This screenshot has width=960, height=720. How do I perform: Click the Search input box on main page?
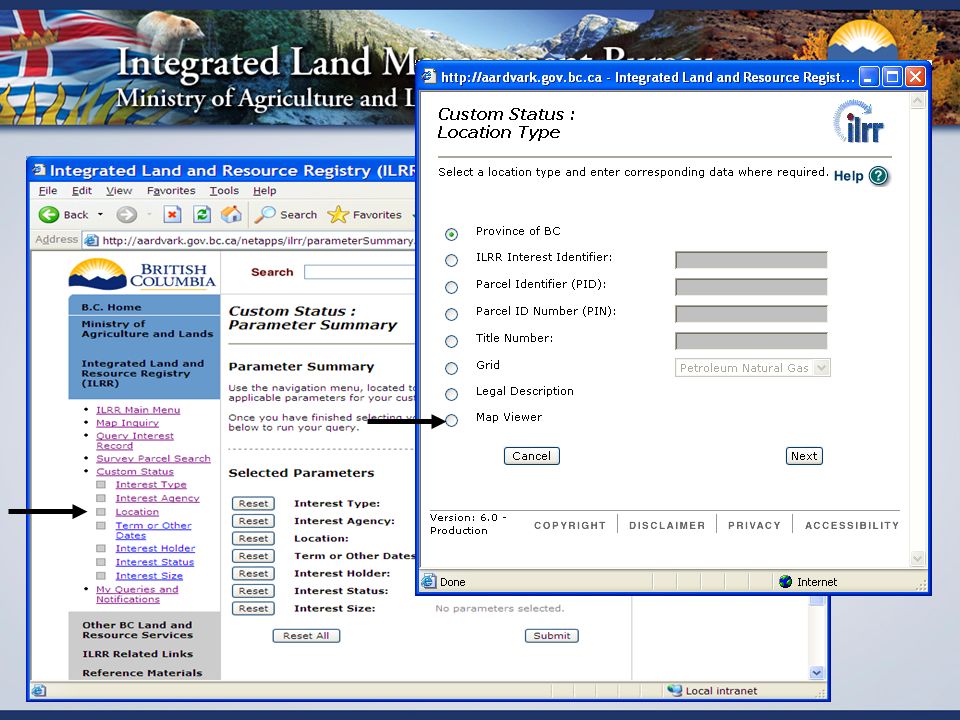359,272
